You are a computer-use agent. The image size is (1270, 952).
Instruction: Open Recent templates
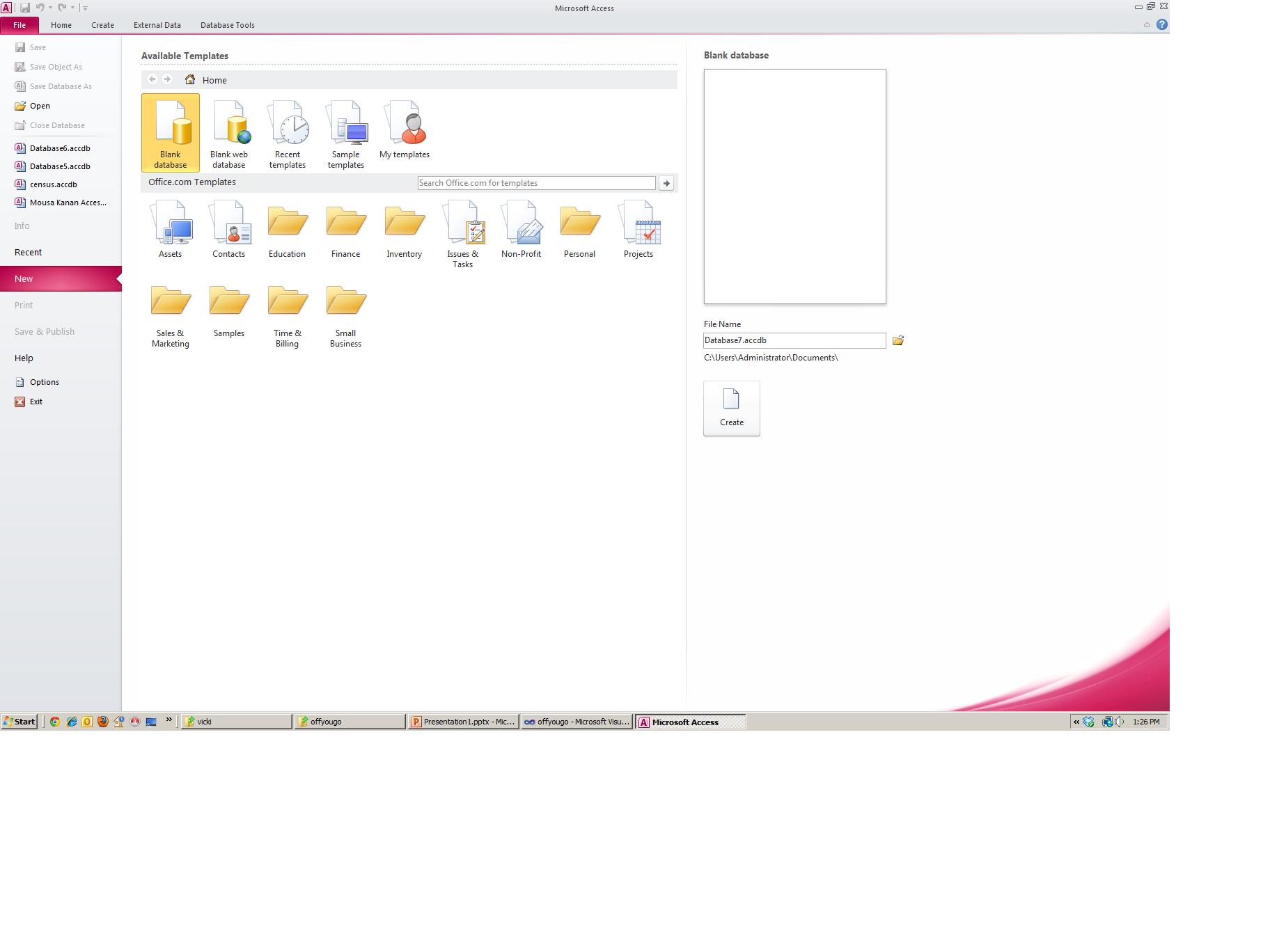click(x=288, y=133)
